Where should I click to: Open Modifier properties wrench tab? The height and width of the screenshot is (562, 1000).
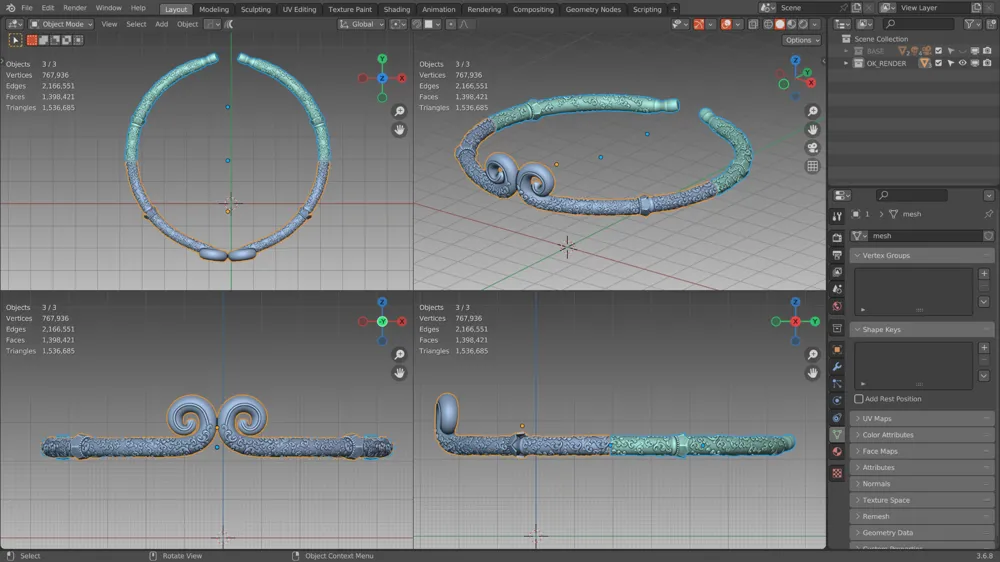click(837, 367)
